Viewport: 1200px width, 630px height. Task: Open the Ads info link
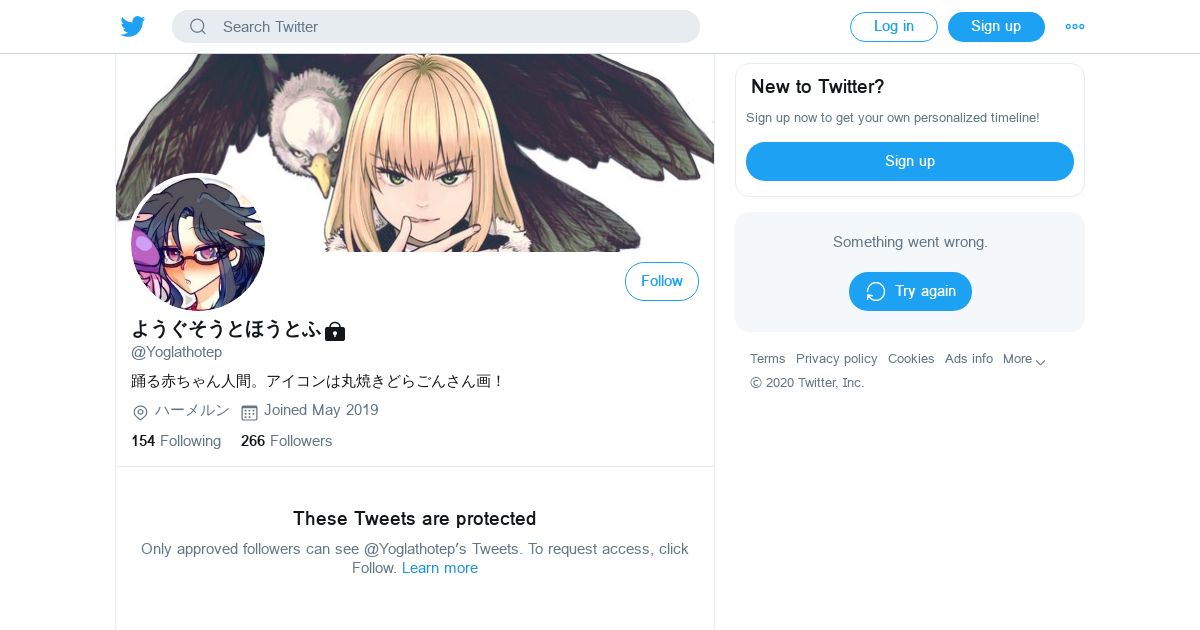(969, 359)
